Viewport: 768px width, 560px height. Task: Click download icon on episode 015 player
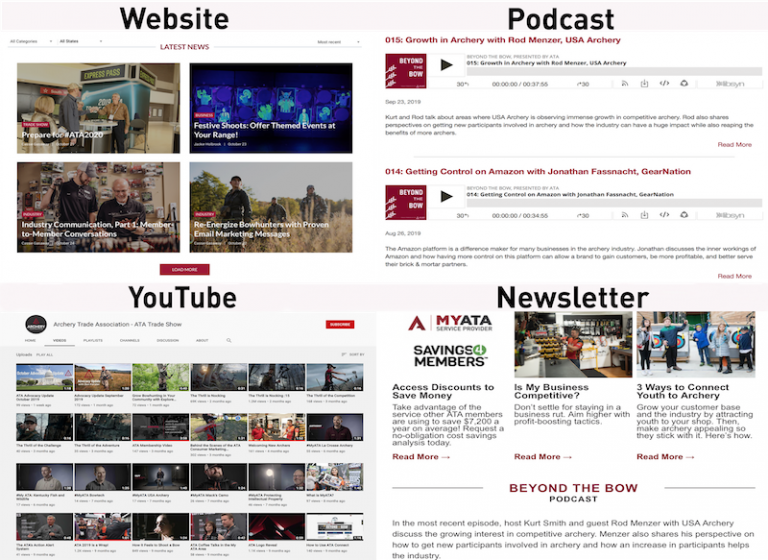643,84
